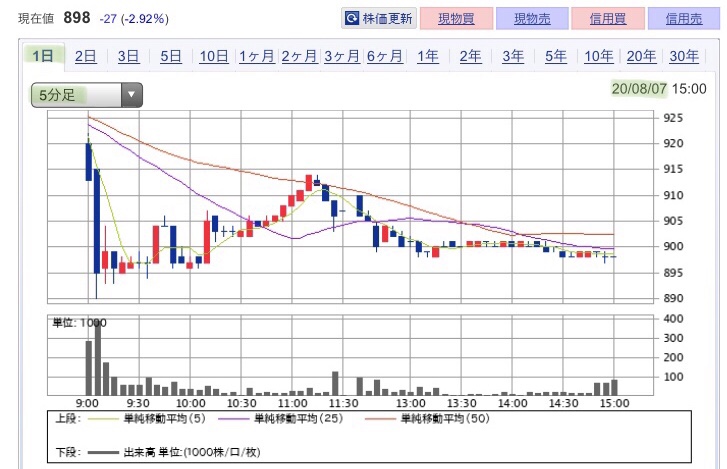View the 20年 chart period

pos(641,56)
